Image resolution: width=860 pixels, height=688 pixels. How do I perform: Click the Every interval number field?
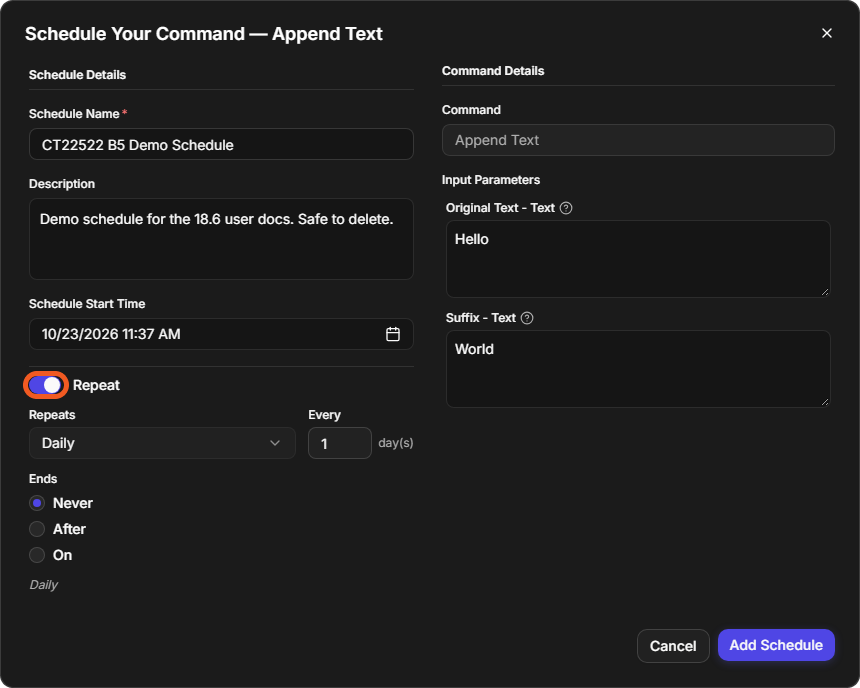tap(340, 443)
